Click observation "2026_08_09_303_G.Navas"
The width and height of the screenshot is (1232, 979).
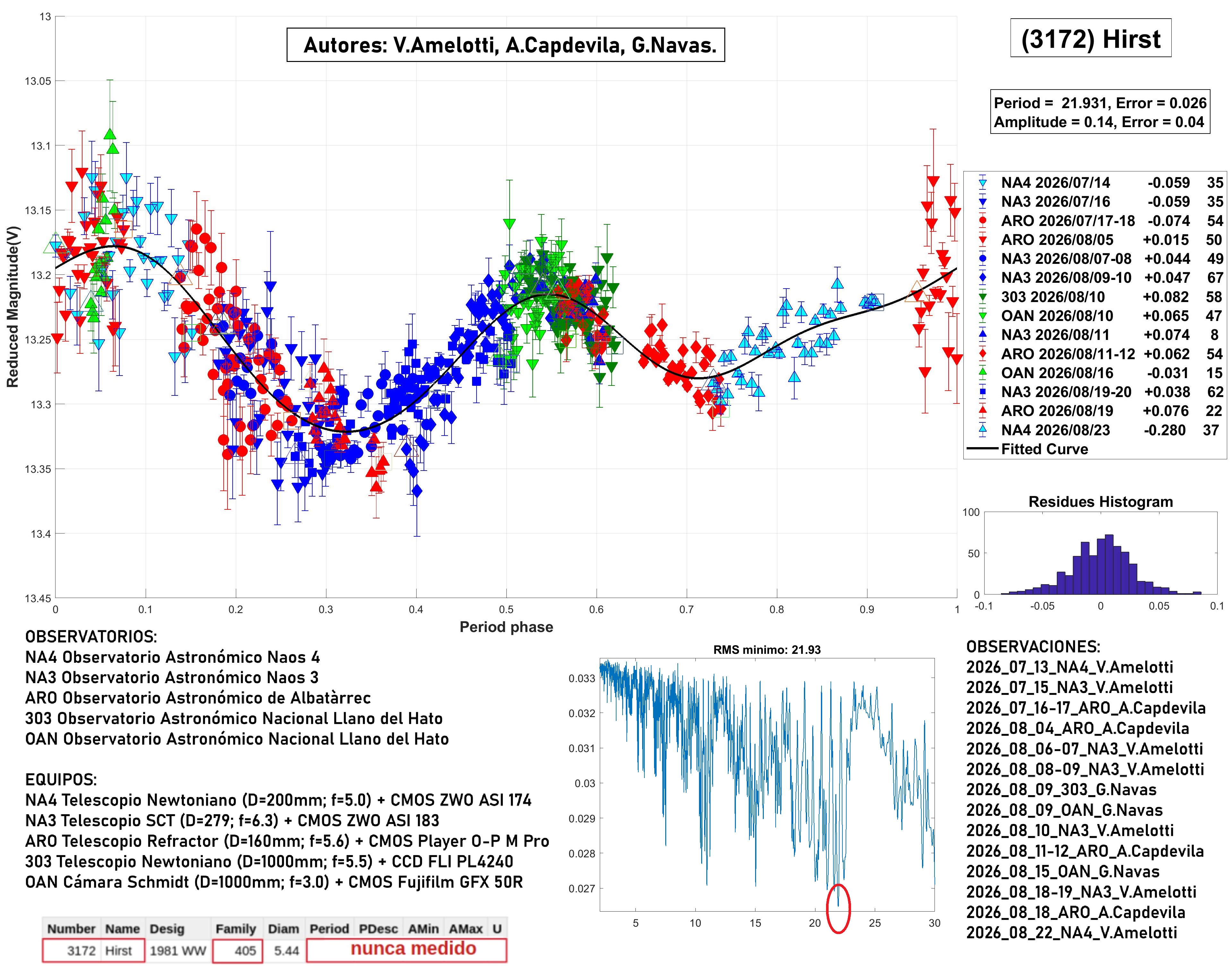[x=1061, y=790]
